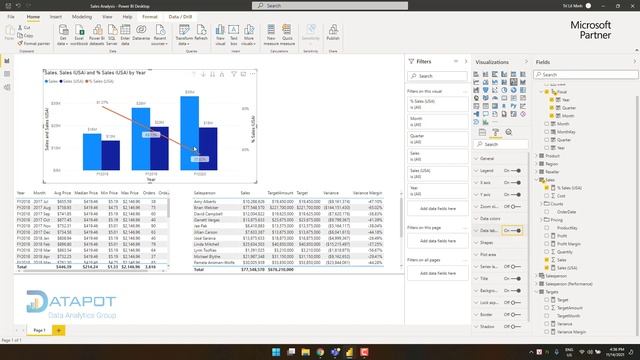Collapse the Targets table in Fields
640x360 pixels.
[536, 292]
